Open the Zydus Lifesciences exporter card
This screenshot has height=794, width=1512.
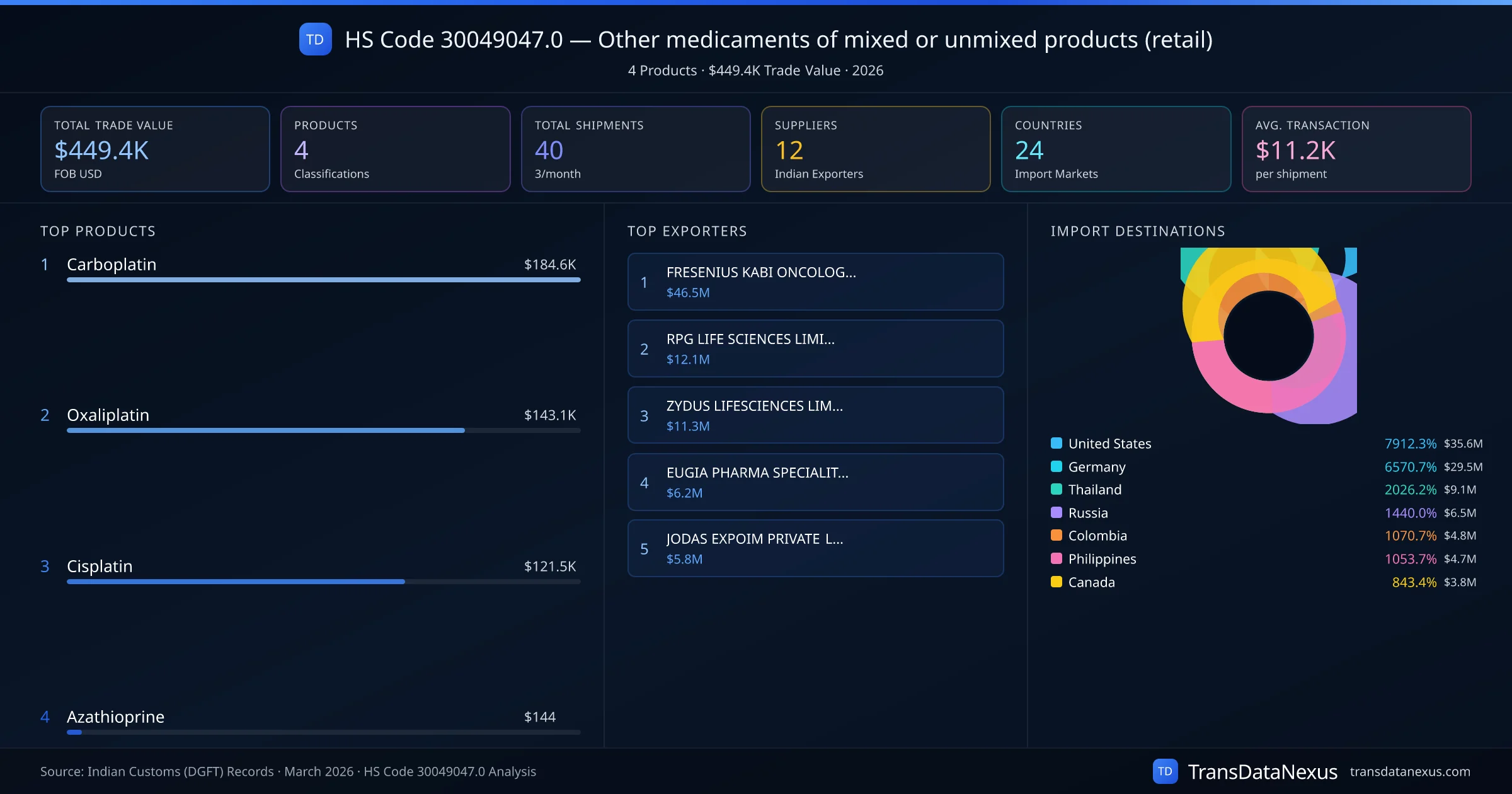point(815,415)
